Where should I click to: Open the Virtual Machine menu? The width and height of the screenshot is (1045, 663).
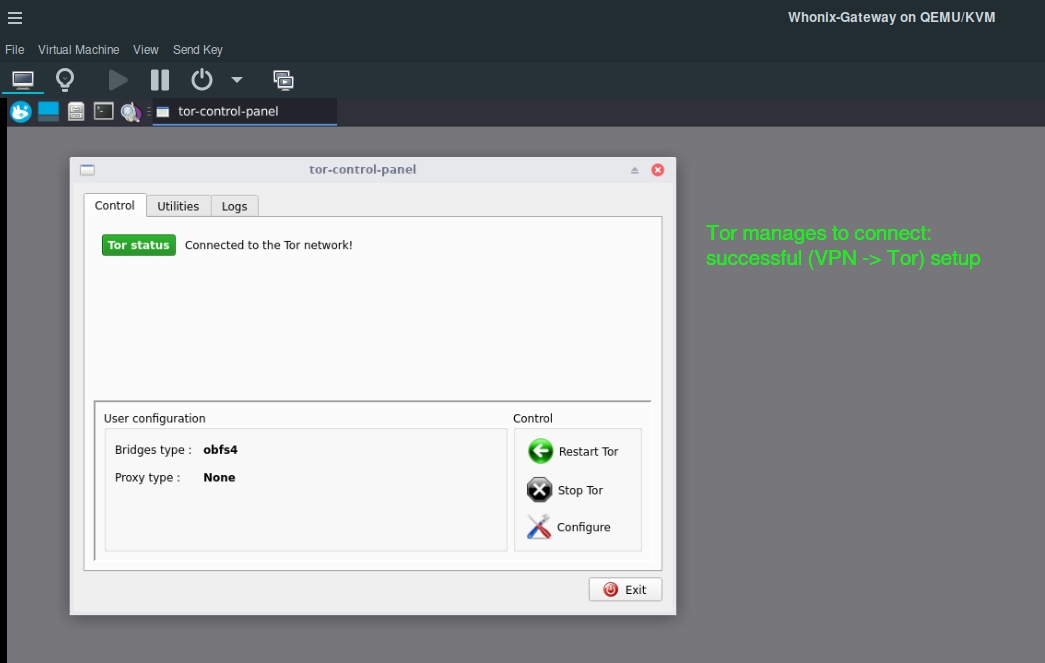tap(79, 50)
